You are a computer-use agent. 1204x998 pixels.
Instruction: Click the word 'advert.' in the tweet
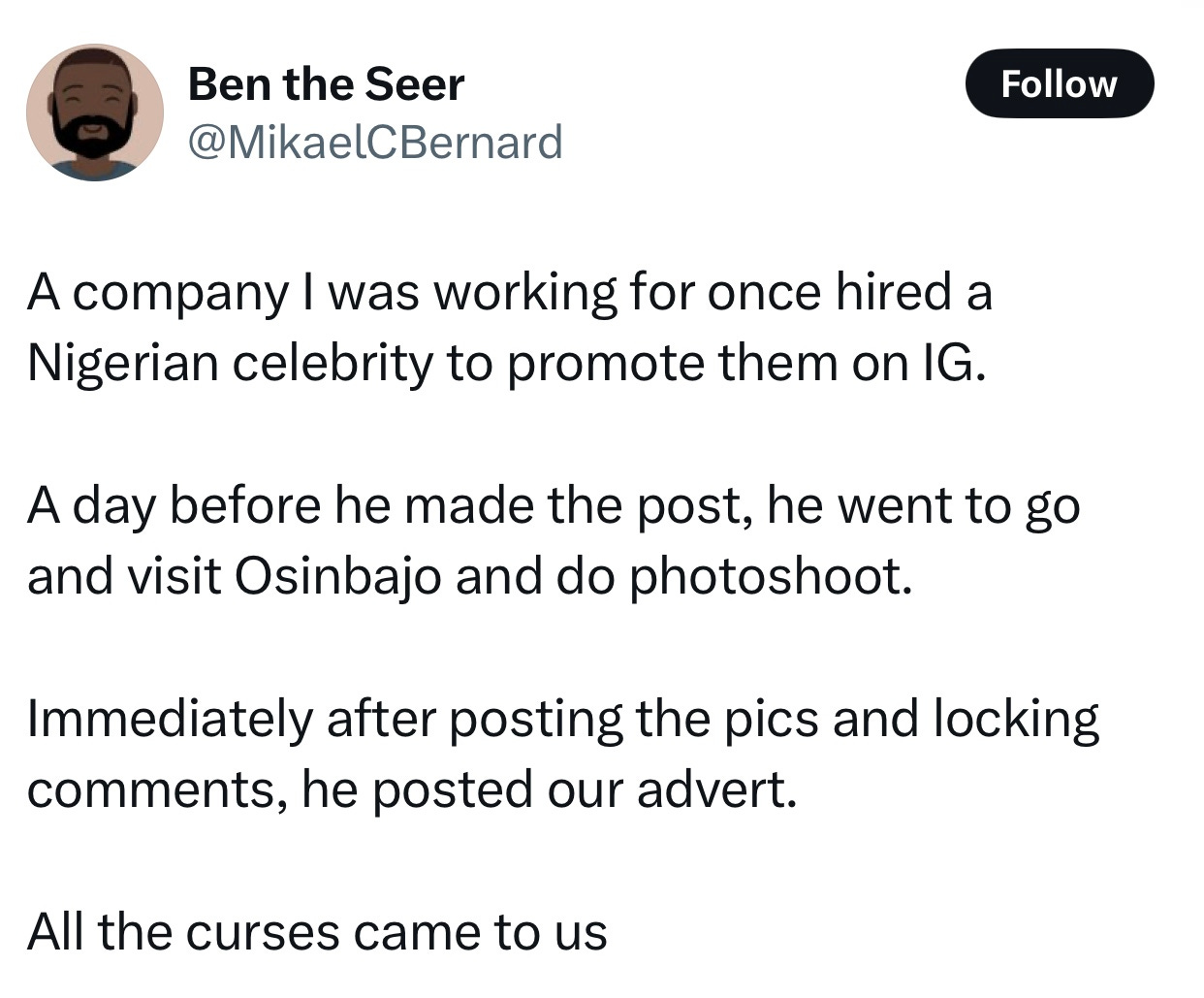(x=716, y=790)
